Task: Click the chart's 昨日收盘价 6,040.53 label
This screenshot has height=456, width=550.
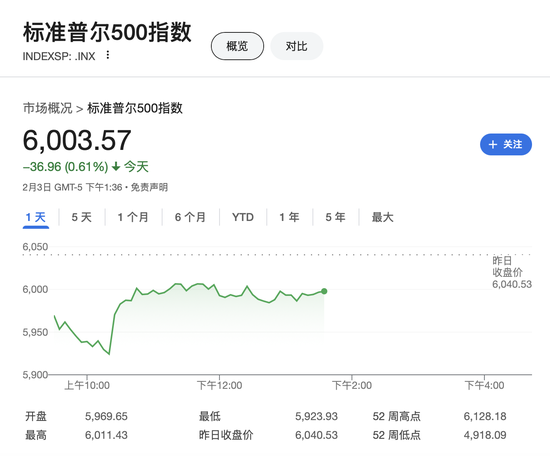Action: coord(512,272)
